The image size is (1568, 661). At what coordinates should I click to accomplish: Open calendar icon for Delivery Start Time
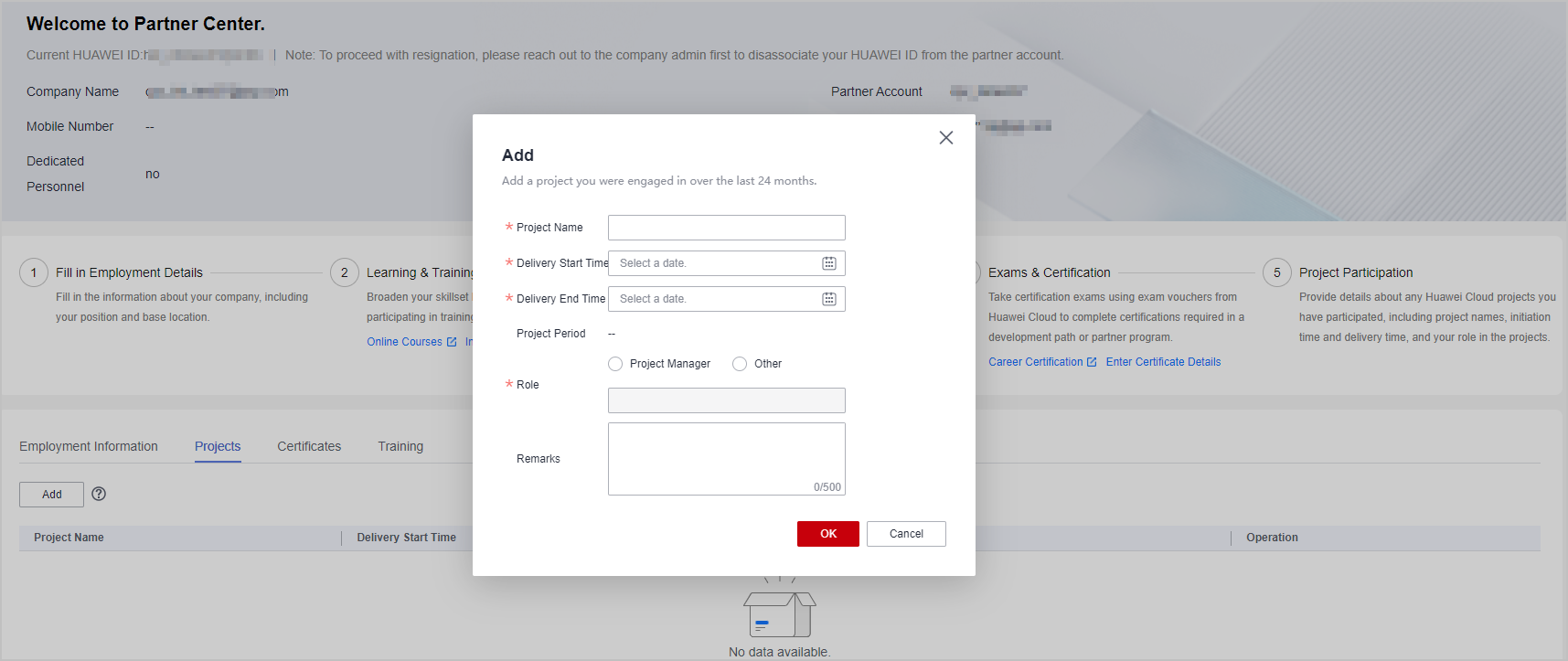[x=829, y=263]
